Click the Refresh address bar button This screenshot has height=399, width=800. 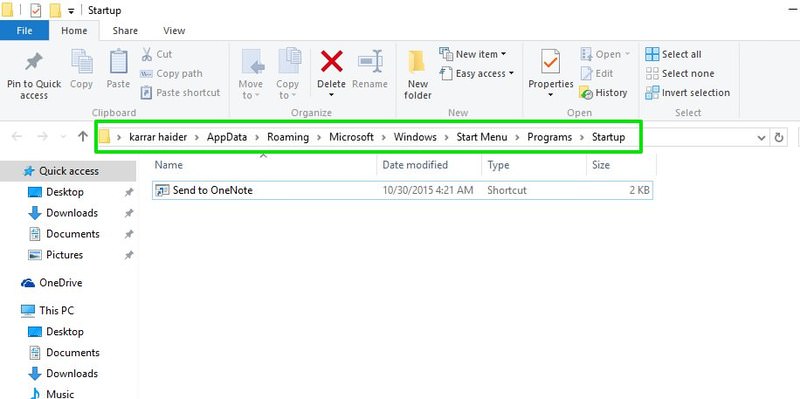coord(779,137)
